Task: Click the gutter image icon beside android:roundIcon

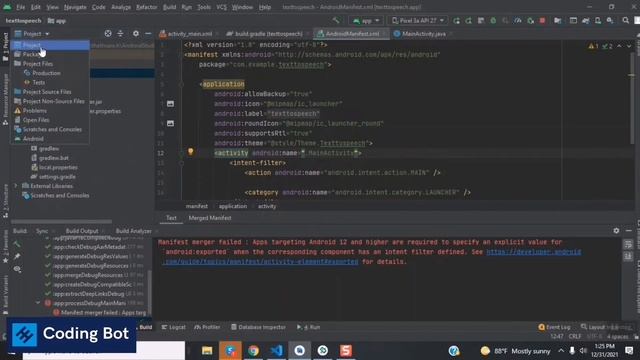Action: pyautogui.click(x=170, y=123)
